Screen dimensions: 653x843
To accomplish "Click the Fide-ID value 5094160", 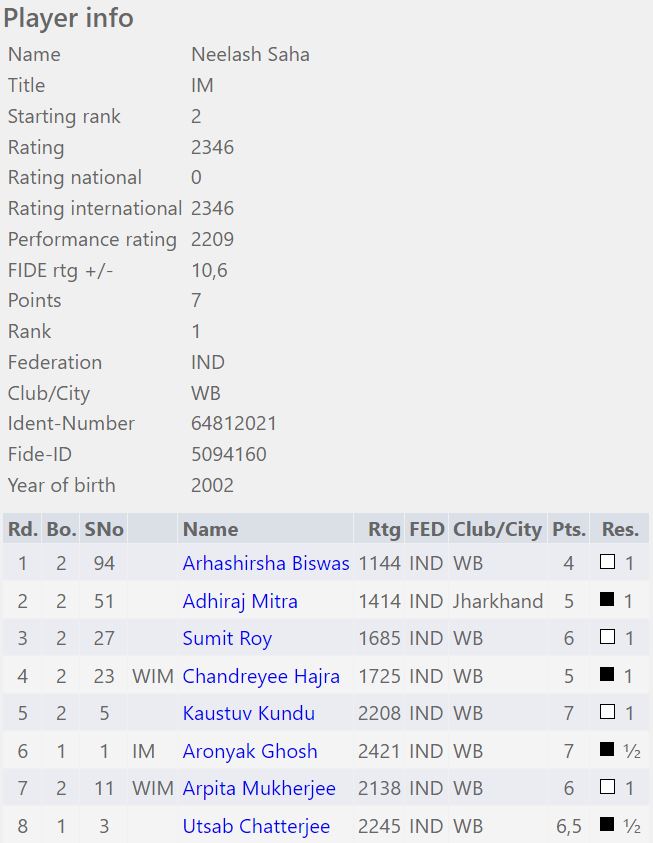I will pos(229,454).
